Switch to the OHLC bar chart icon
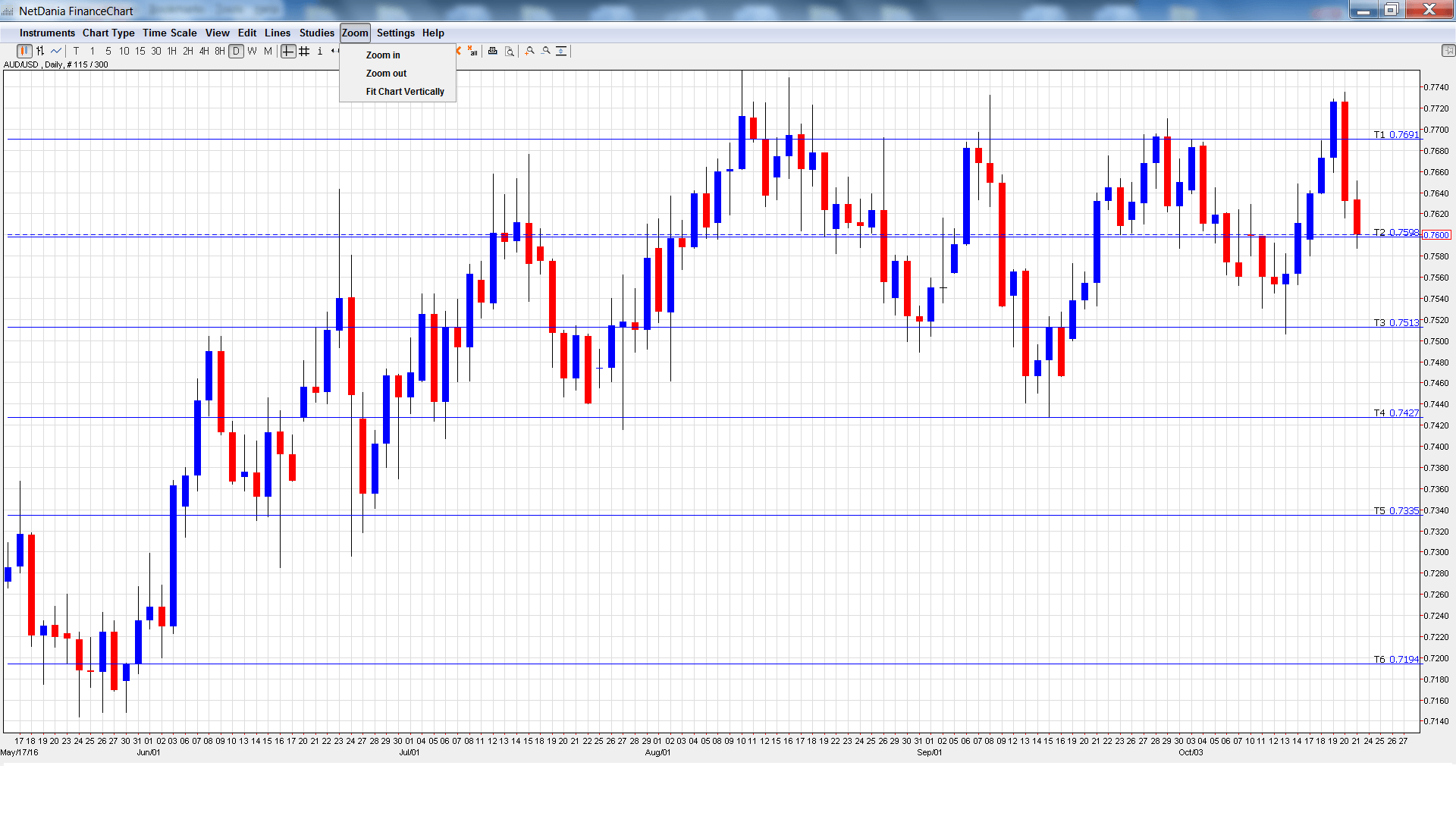 pyautogui.click(x=40, y=52)
